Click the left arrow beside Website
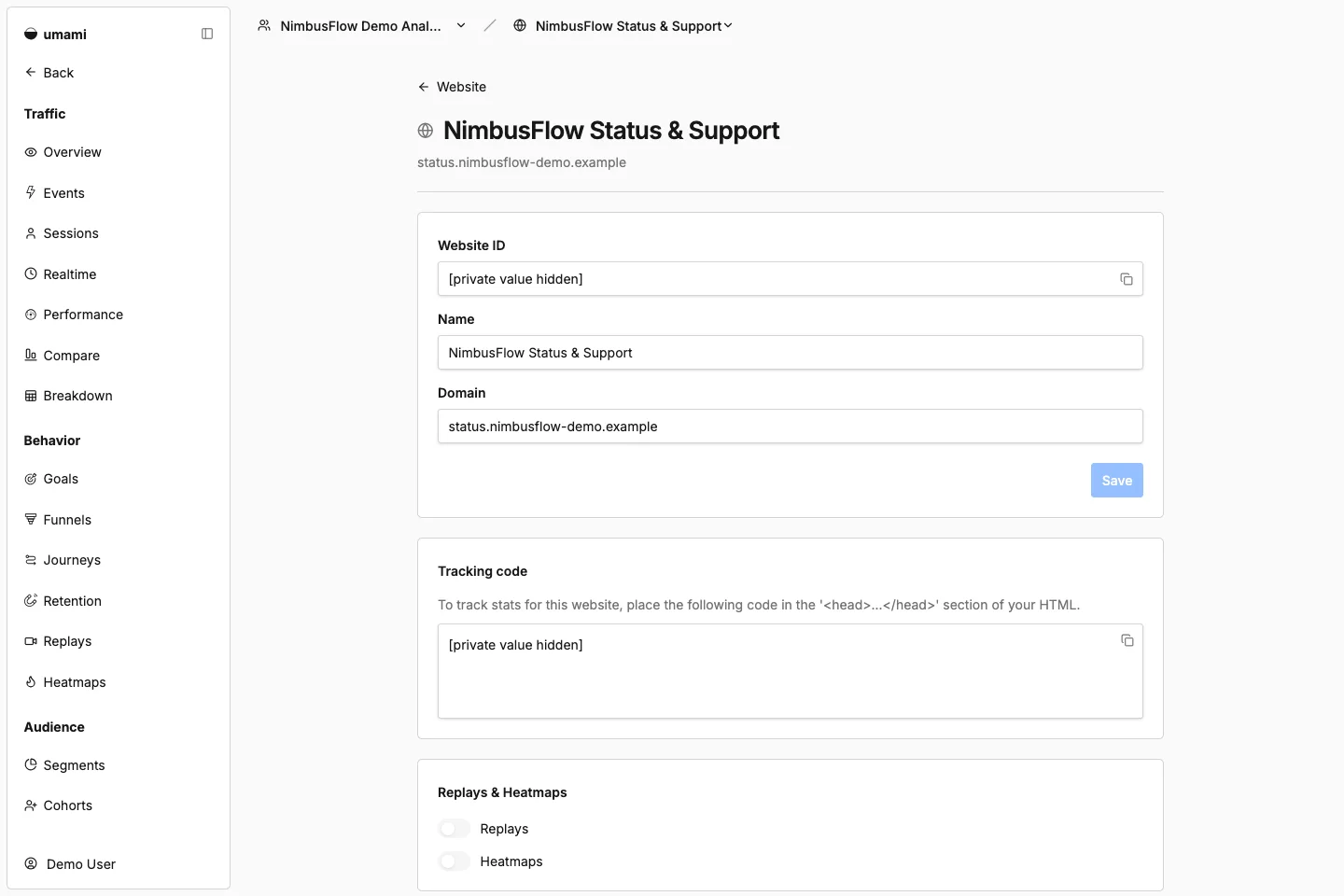Viewport: 1344px width, 896px height. tap(424, 87)
